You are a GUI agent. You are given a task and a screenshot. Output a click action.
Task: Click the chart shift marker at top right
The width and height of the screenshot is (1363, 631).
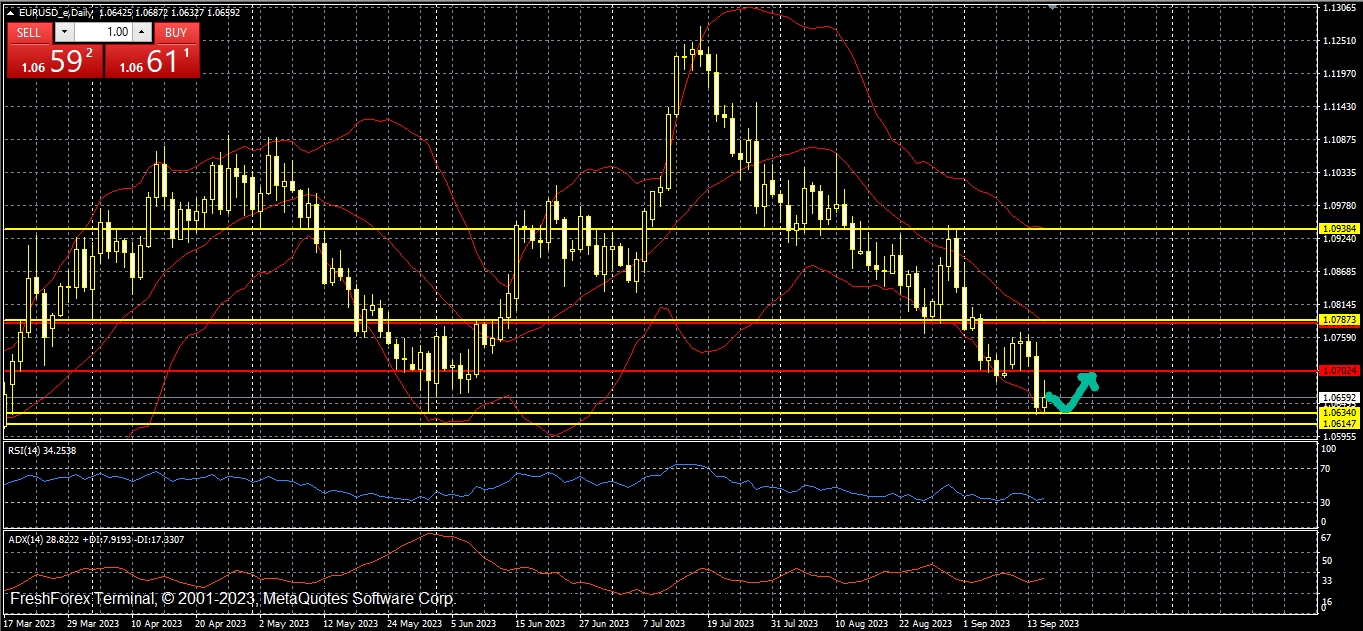click(1051, 6)
